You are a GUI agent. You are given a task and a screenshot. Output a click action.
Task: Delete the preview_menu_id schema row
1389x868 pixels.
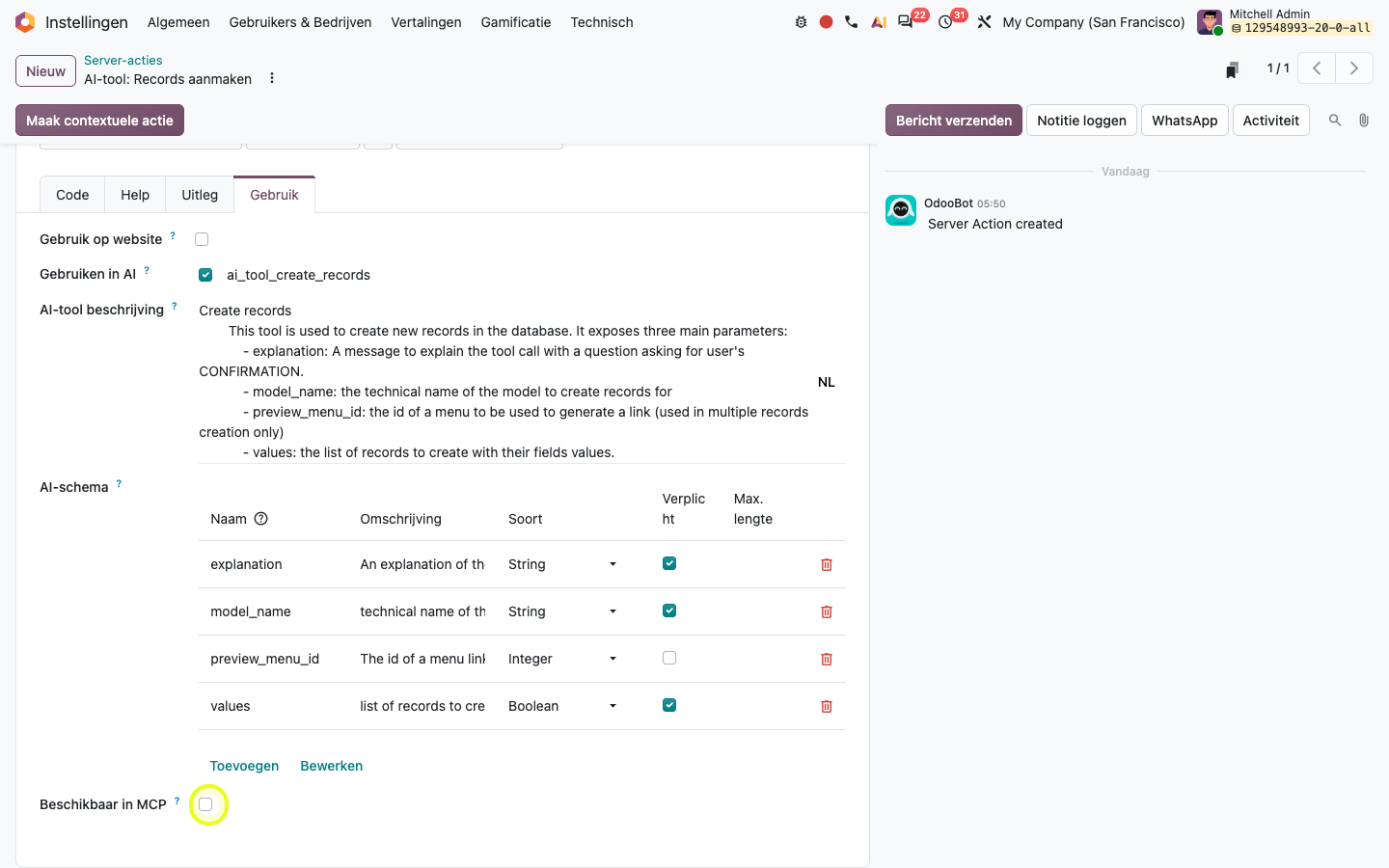tap(827, 659)
